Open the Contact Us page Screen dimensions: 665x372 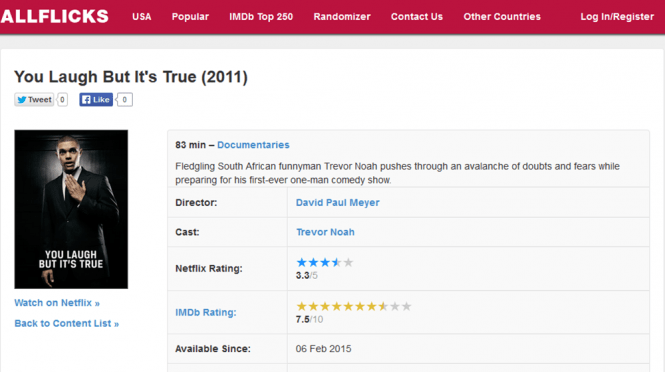pyautogui.click(x=417, y=17)
